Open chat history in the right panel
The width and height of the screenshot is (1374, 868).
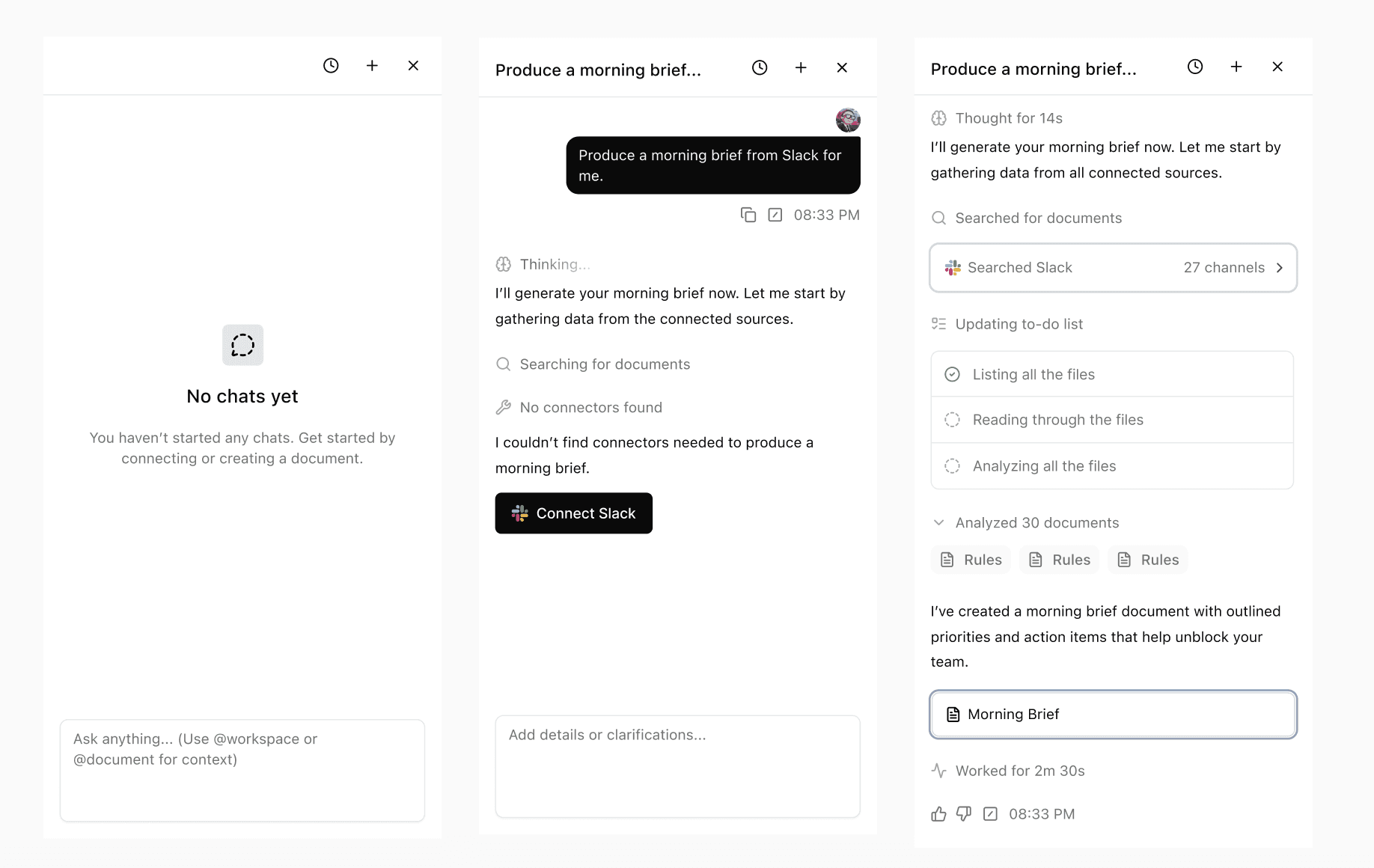[x=1195, y=67]
